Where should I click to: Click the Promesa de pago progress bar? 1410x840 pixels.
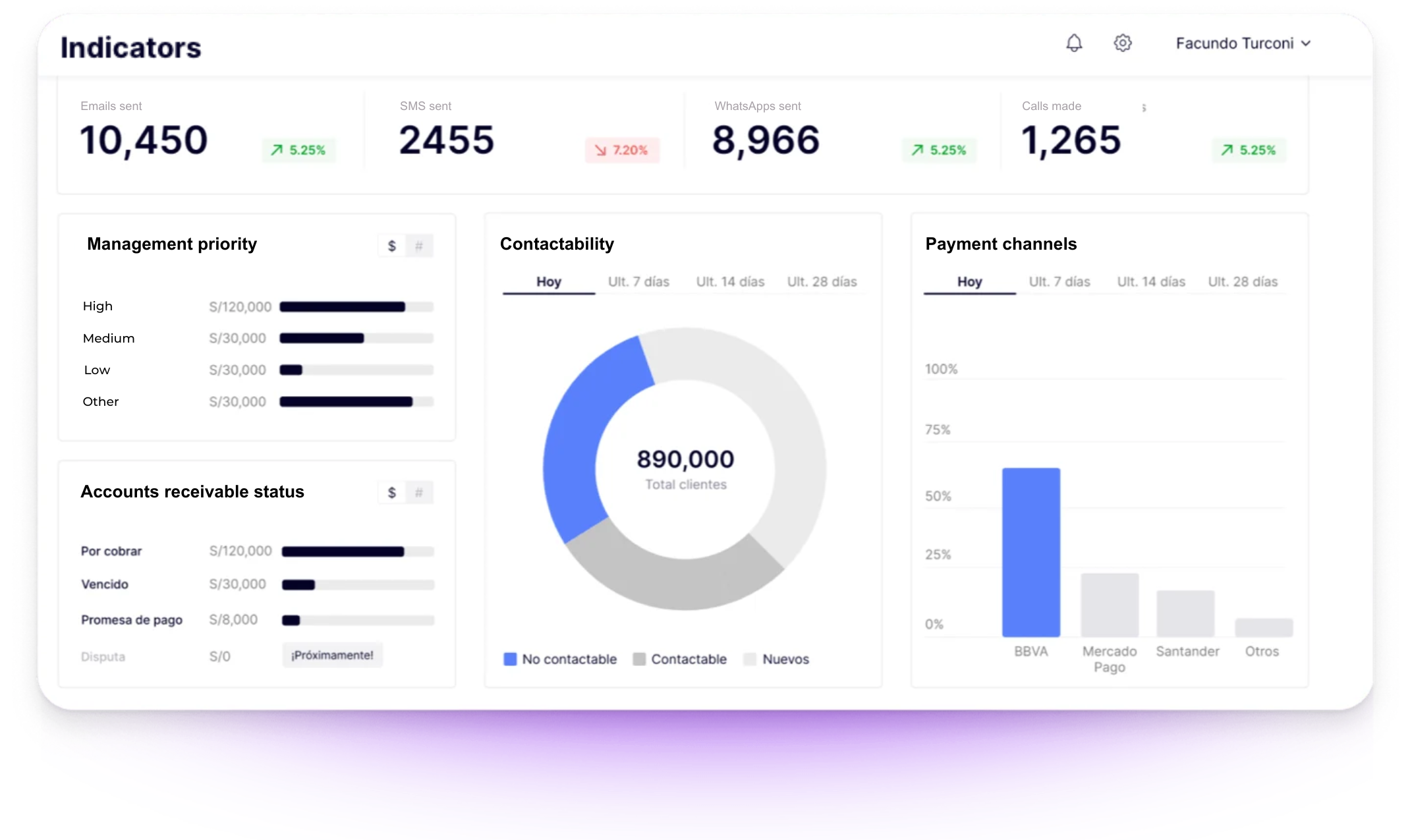click(358, 621)
